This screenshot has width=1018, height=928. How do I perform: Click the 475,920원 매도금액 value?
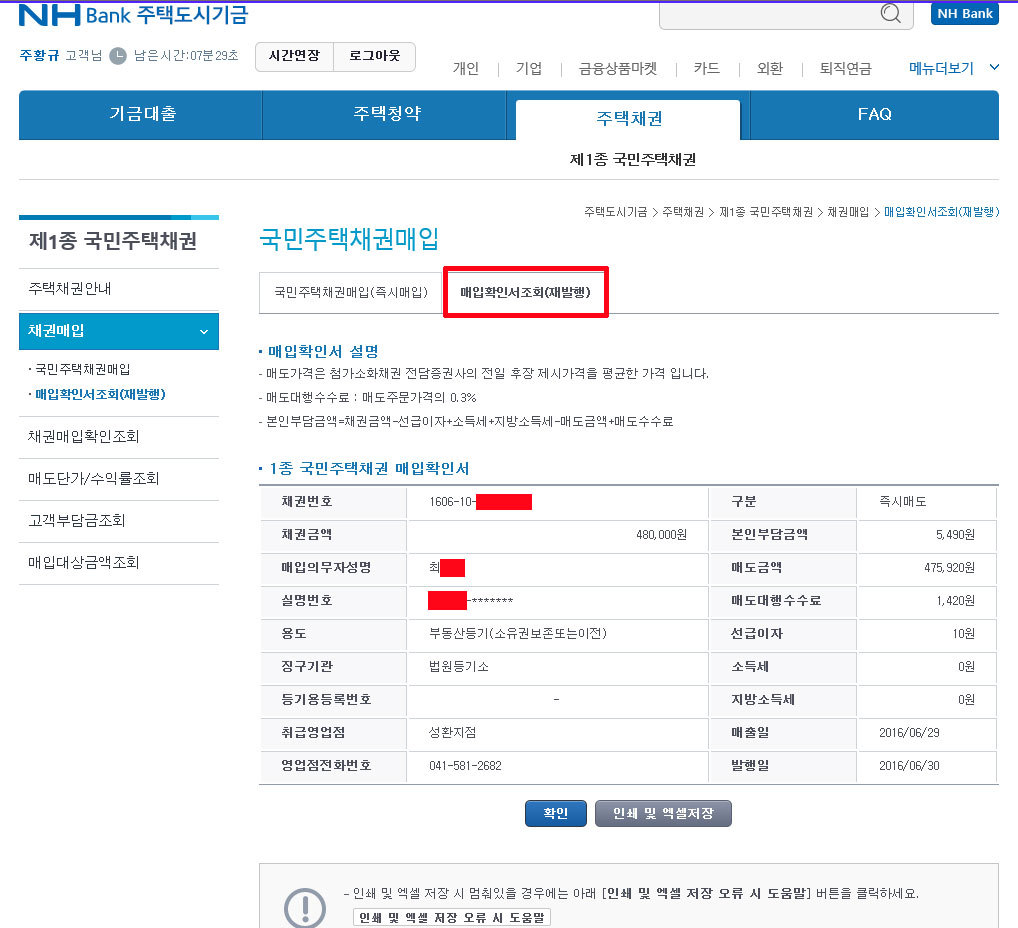point(949,568)
